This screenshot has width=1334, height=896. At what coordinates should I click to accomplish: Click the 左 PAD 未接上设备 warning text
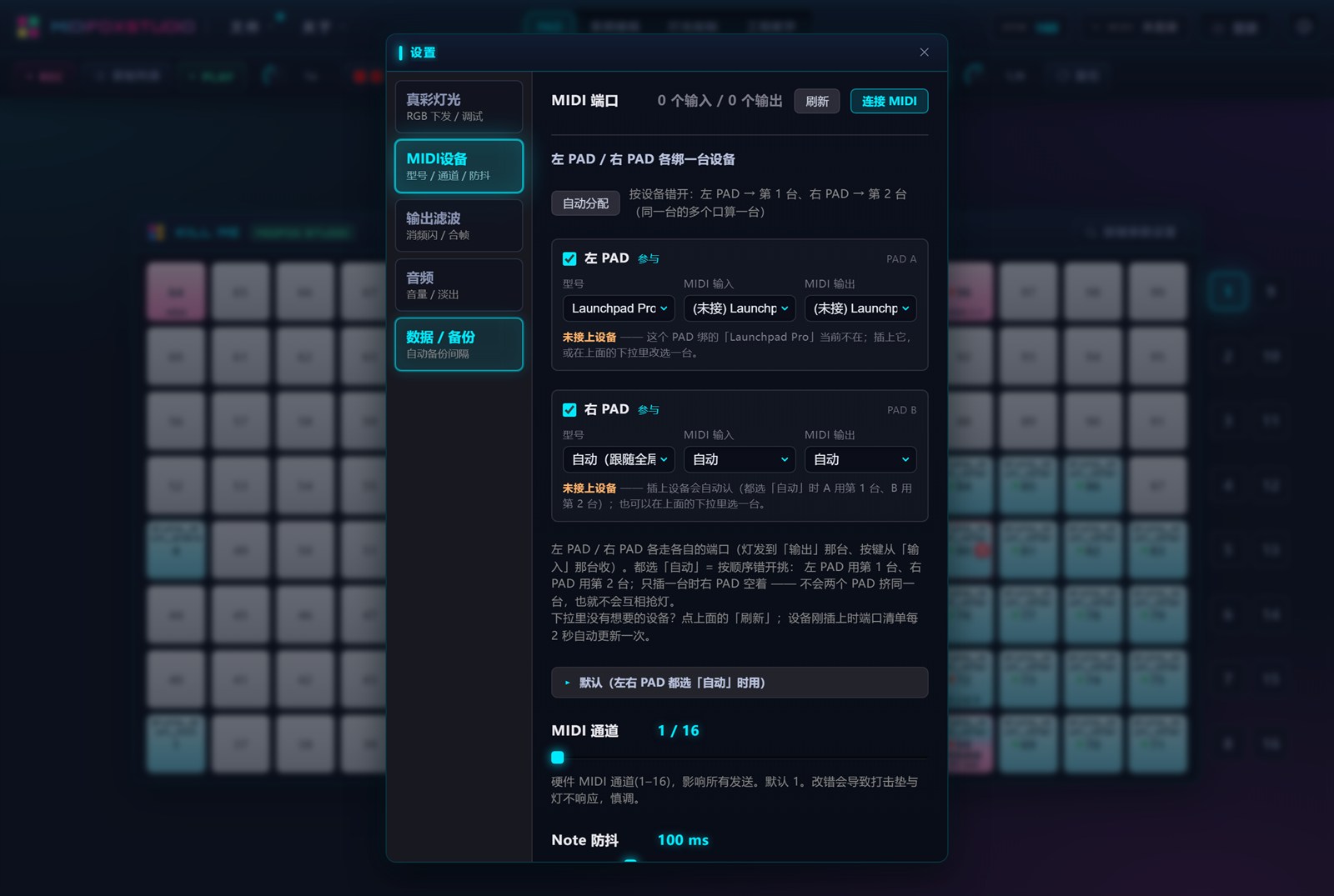(589, 338)
